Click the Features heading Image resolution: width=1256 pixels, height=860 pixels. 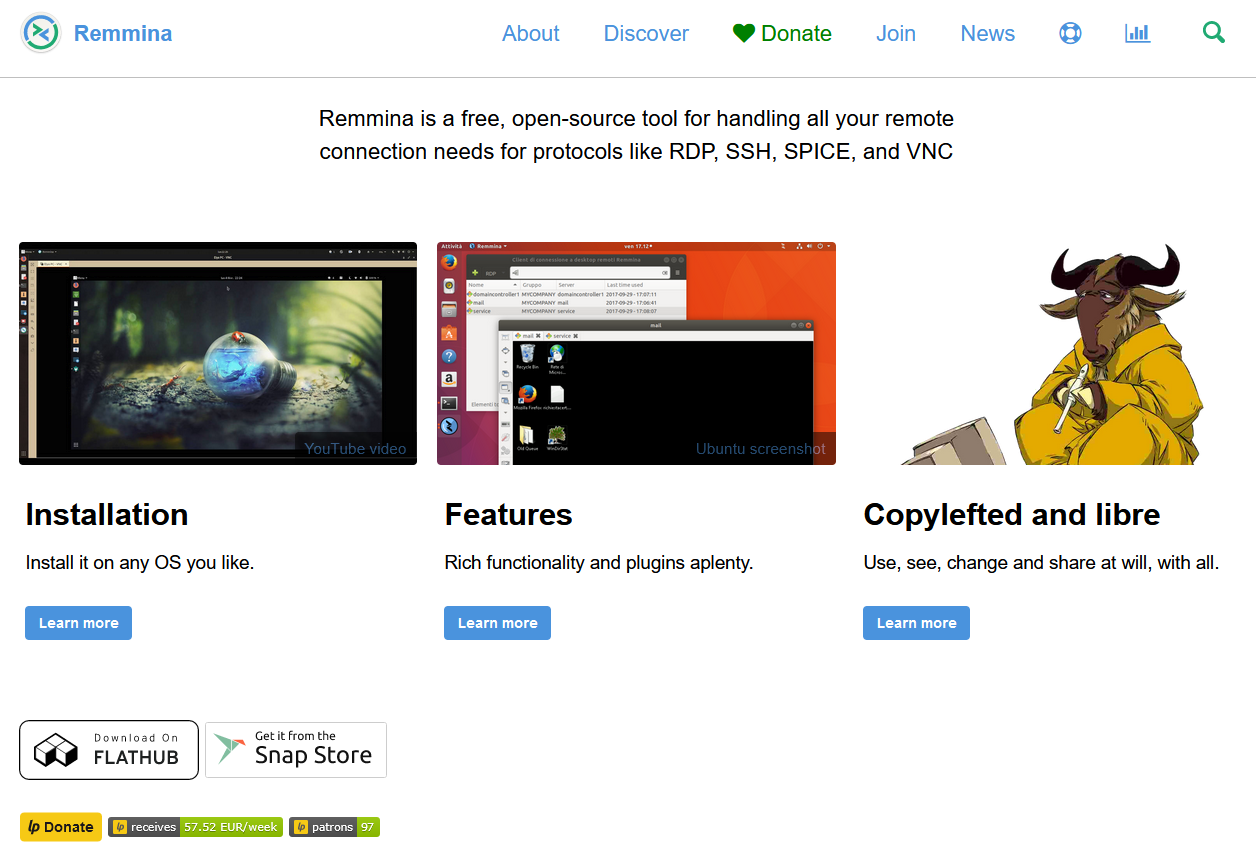coord(508,514)
